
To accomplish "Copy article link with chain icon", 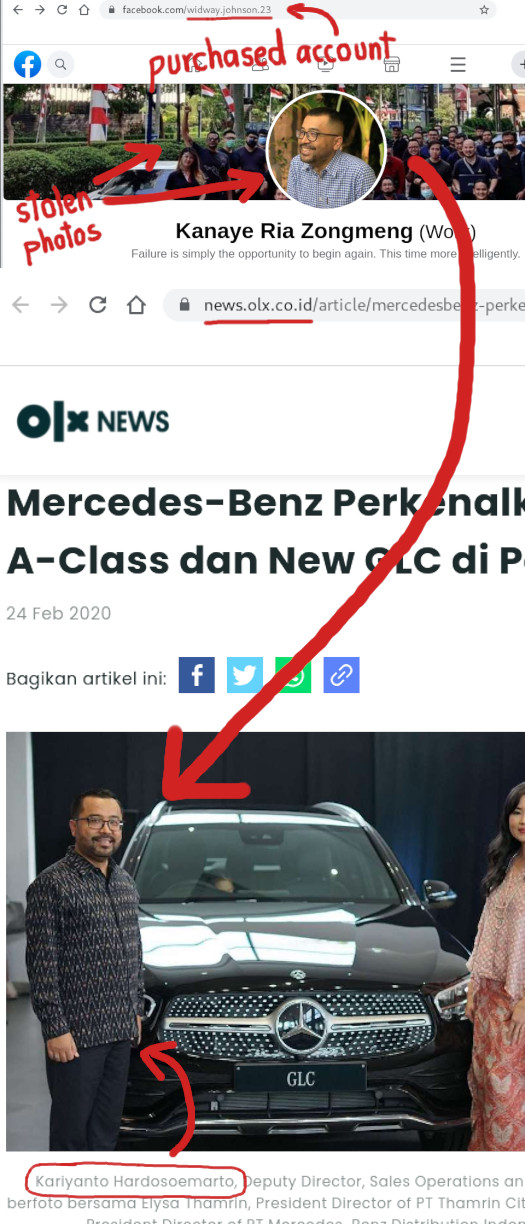I will (341, 675).
